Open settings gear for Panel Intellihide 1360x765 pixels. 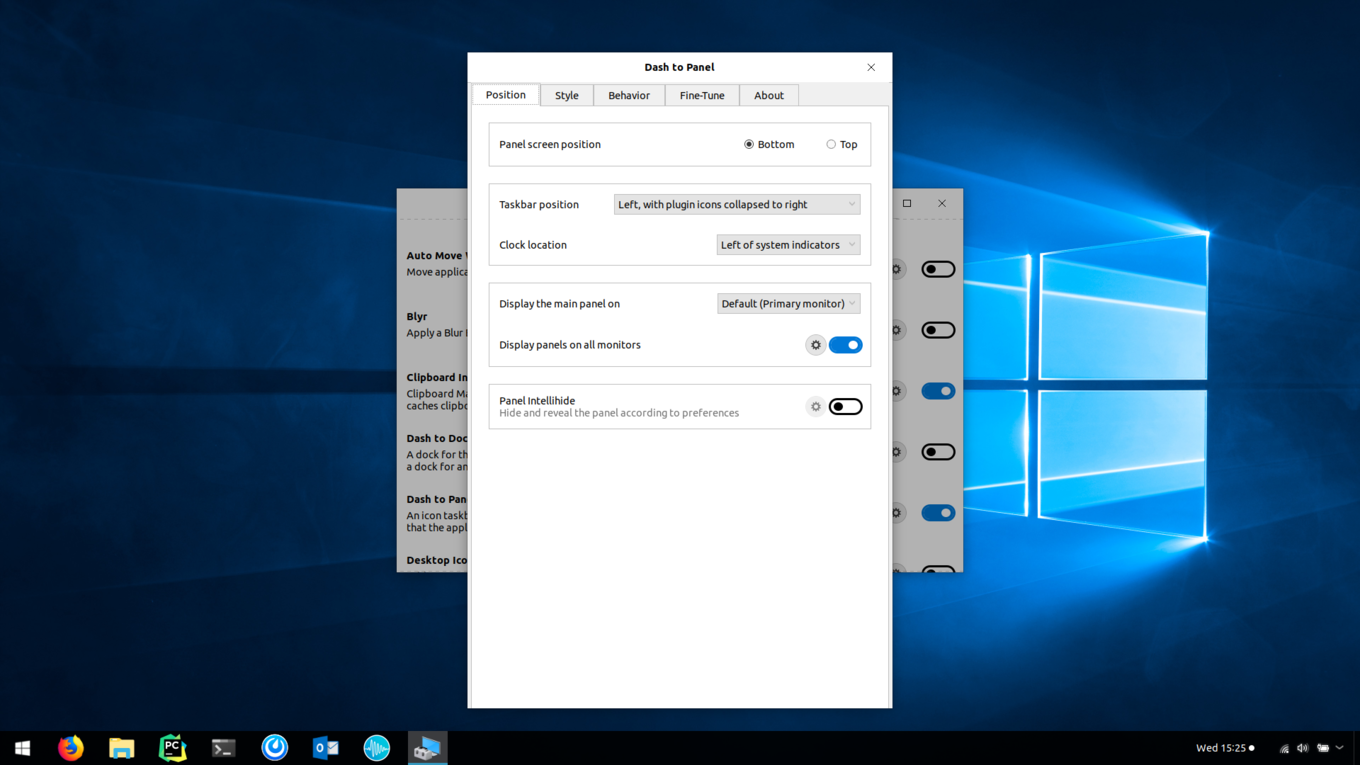pyautogui.click(x=816, y=407)
